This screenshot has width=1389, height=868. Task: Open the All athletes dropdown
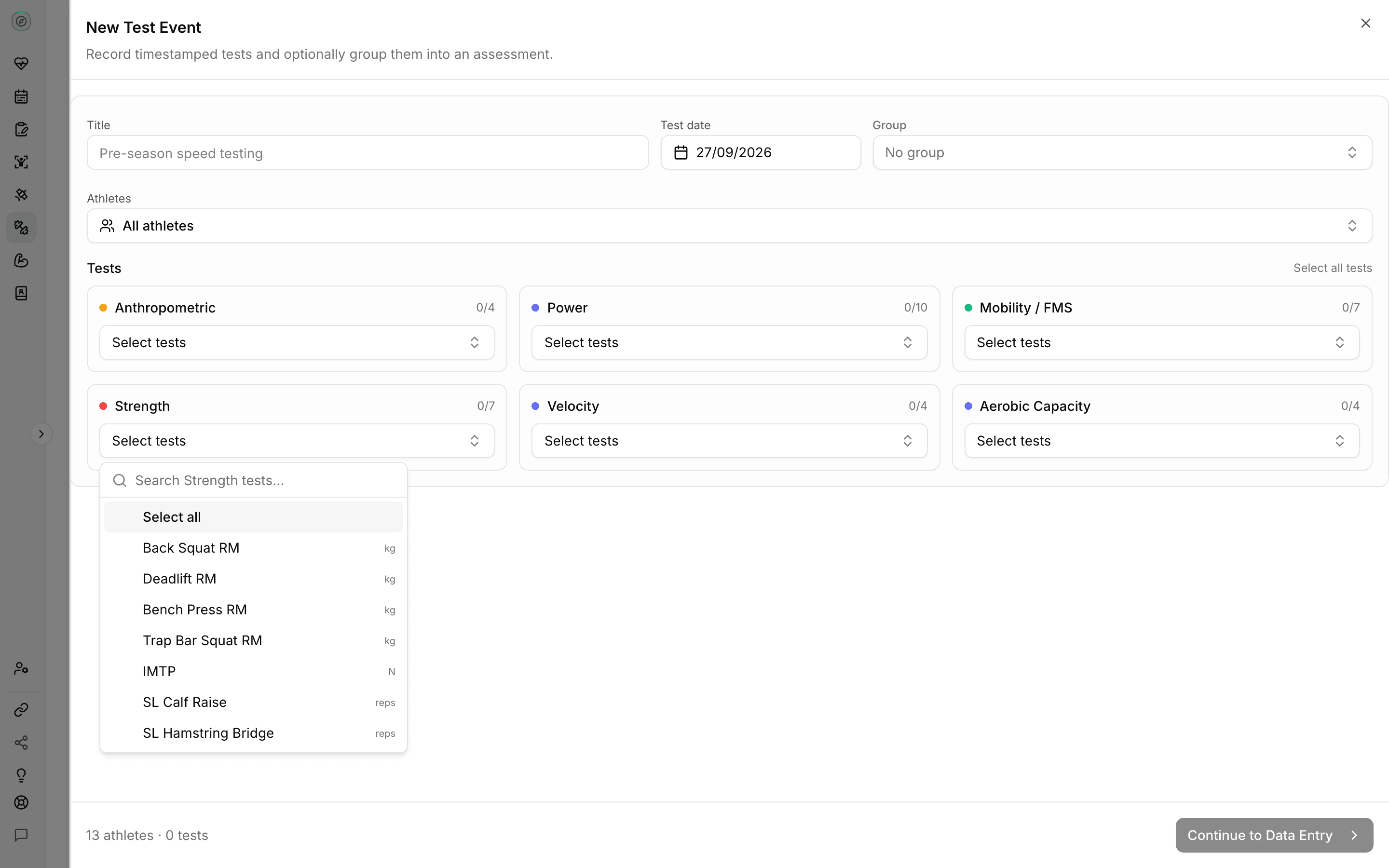coord(729,226)
